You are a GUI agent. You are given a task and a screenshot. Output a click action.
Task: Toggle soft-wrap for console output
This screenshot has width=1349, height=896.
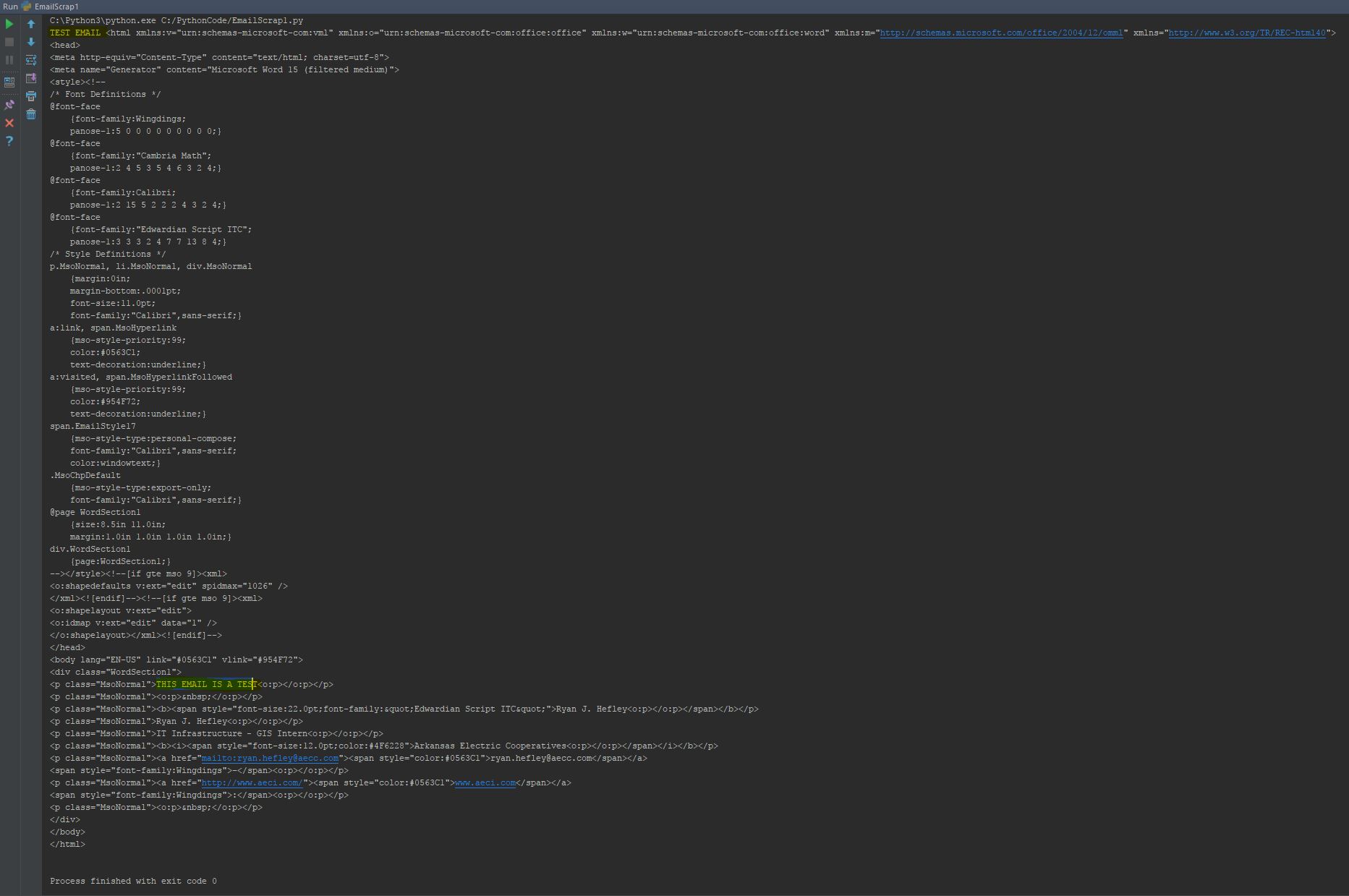point(31,61)
